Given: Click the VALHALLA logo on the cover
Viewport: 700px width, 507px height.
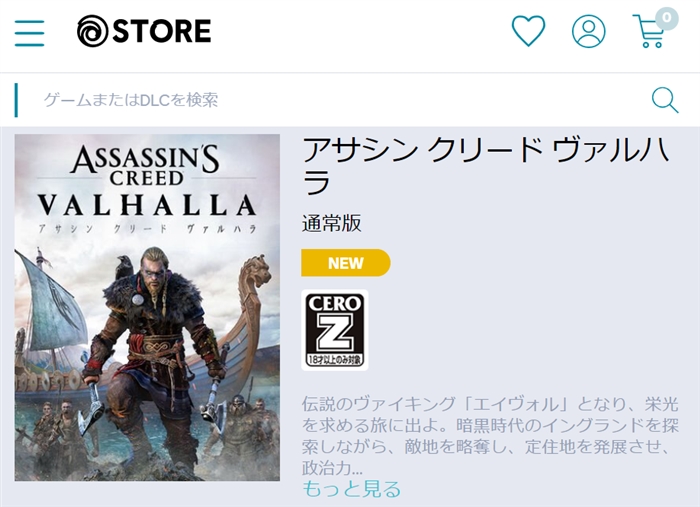Looking at the screenshot, I should (x=147, y=205).
